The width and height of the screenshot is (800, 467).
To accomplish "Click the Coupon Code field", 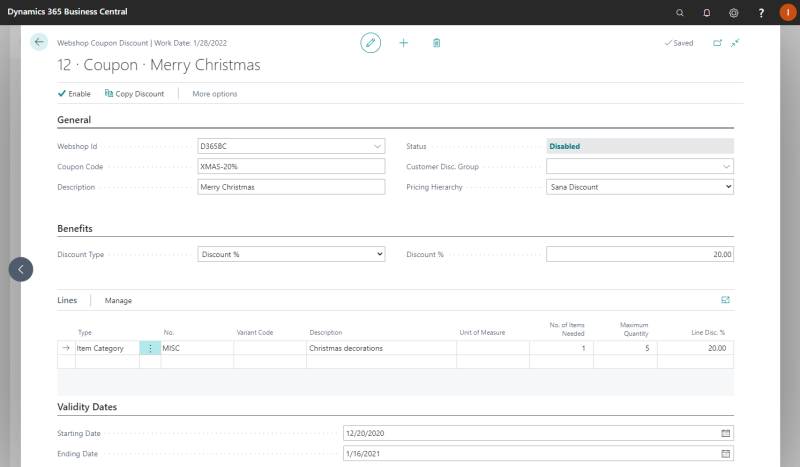I will (x=291, y=166).
